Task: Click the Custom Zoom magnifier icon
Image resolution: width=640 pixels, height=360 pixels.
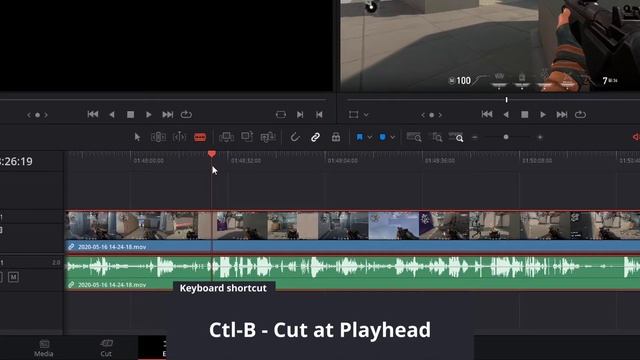Action: tap(456, 137)
